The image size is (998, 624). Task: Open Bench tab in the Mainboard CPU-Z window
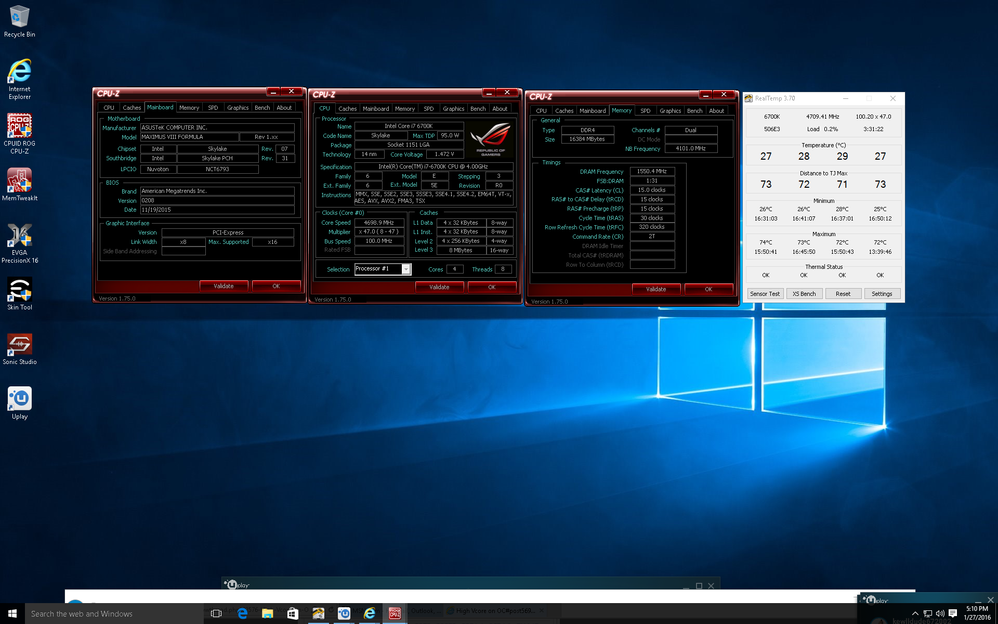[x=262, y=108]
